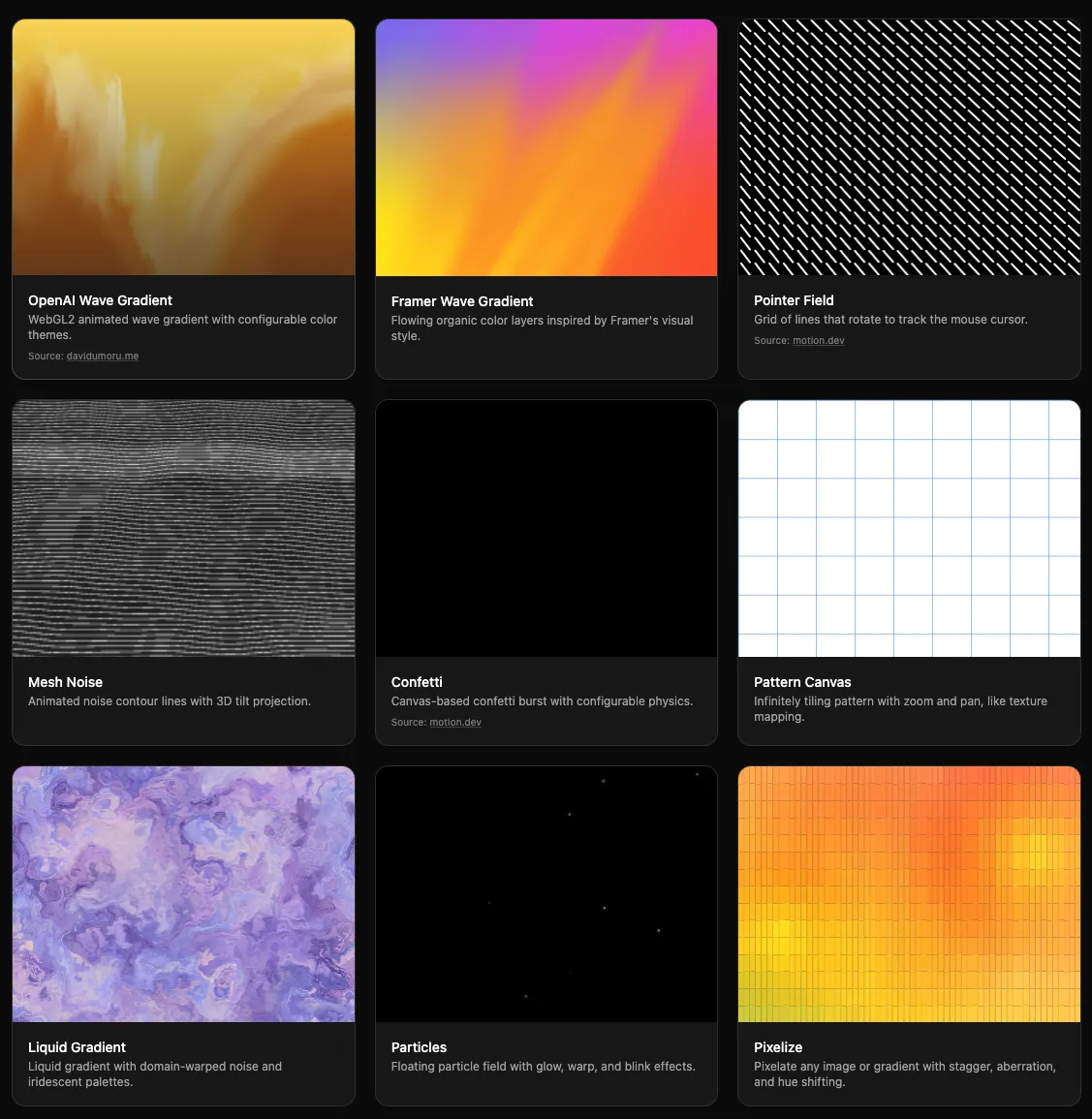
Task: Click the Pattern Canvas heading text
Action: coord(802,682)
